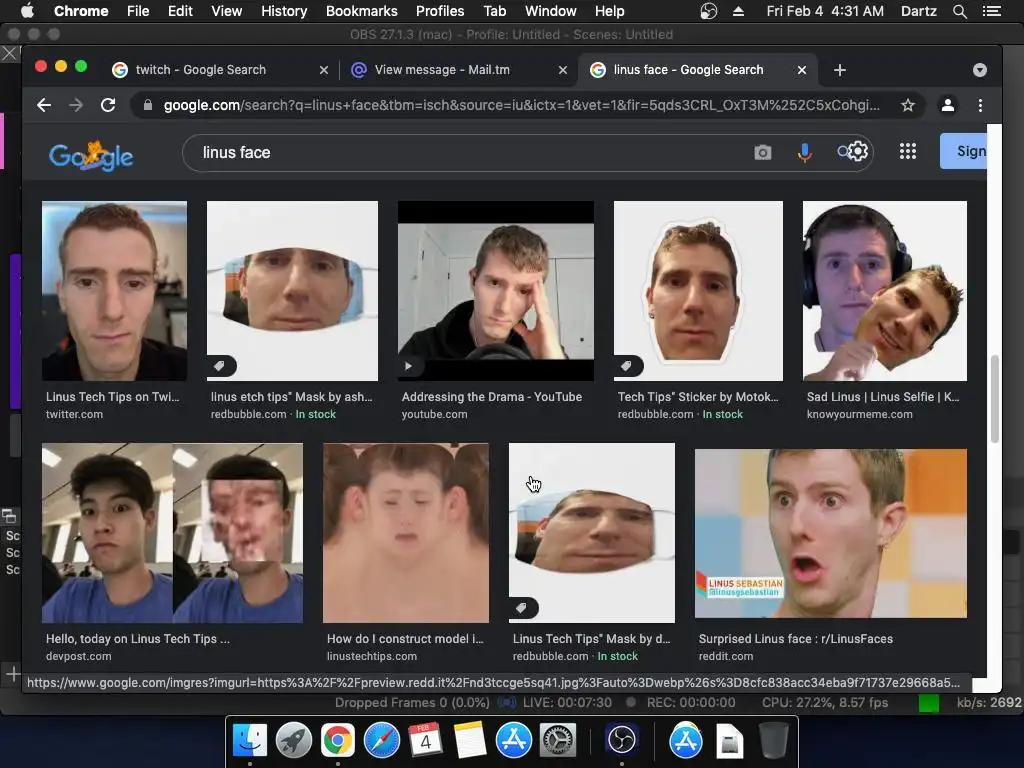The height and width of the screenshot is (768, 1024).
Task: Open 'Sad Linus | Linus Selfie' result link
Action: (883, 396)
